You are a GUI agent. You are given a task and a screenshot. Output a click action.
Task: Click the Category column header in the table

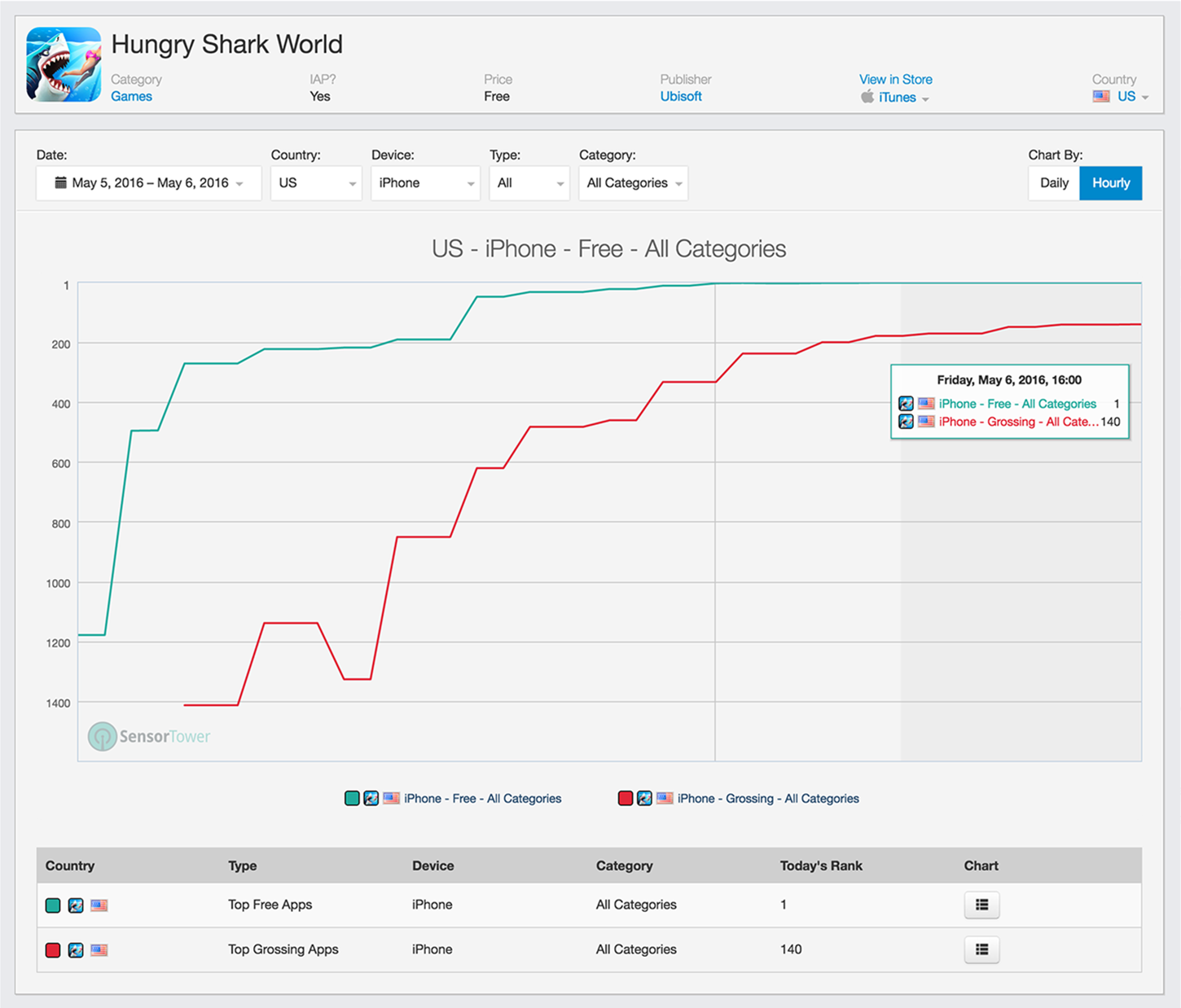click(625, 866)
